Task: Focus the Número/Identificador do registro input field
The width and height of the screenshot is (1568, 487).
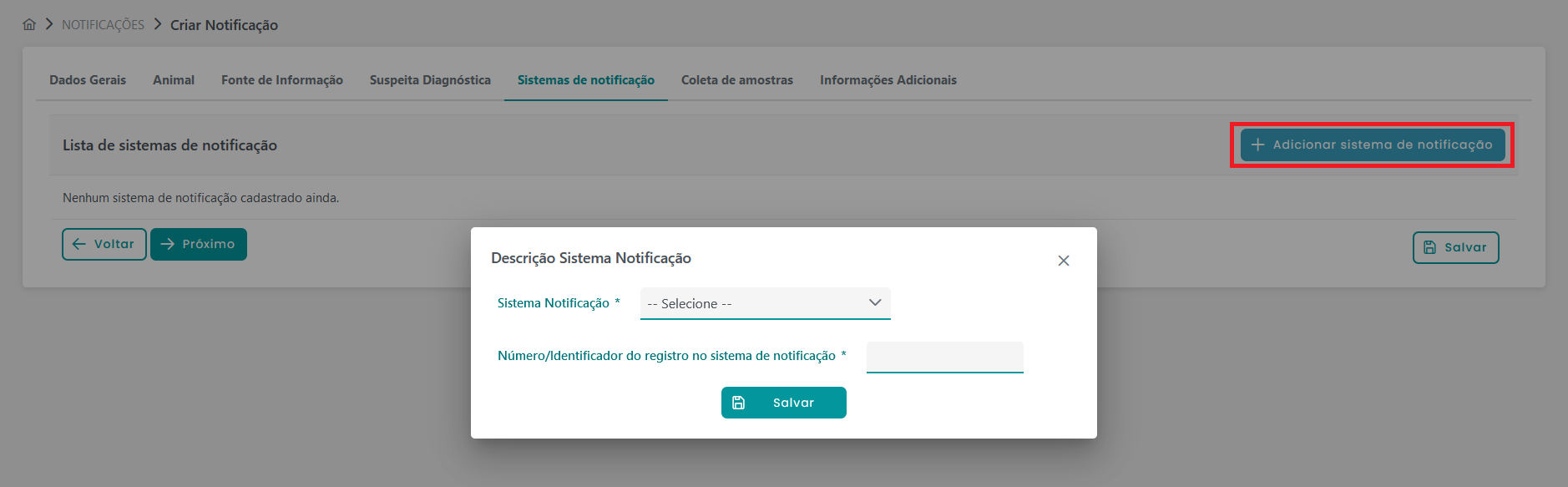Action: pyautogui.click(x=944, y=357)
